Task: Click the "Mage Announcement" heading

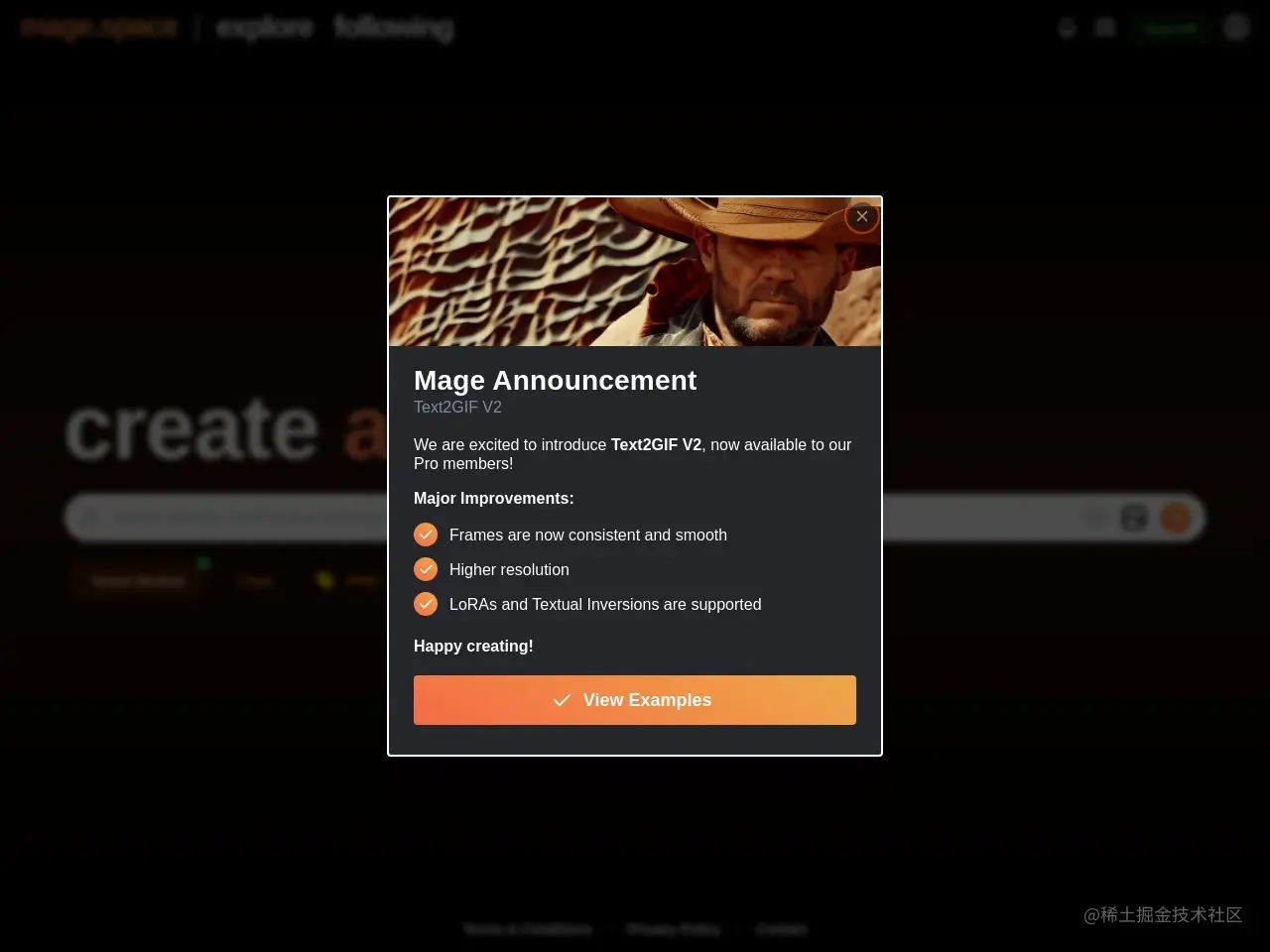Action: click(555, 381)
